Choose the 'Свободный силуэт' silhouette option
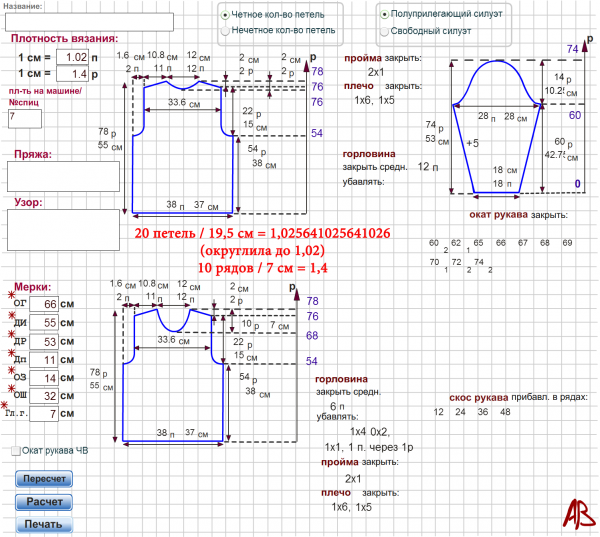The width and height of the screenshot is (600, 537). pyautogui.click(x=384, y=31)
